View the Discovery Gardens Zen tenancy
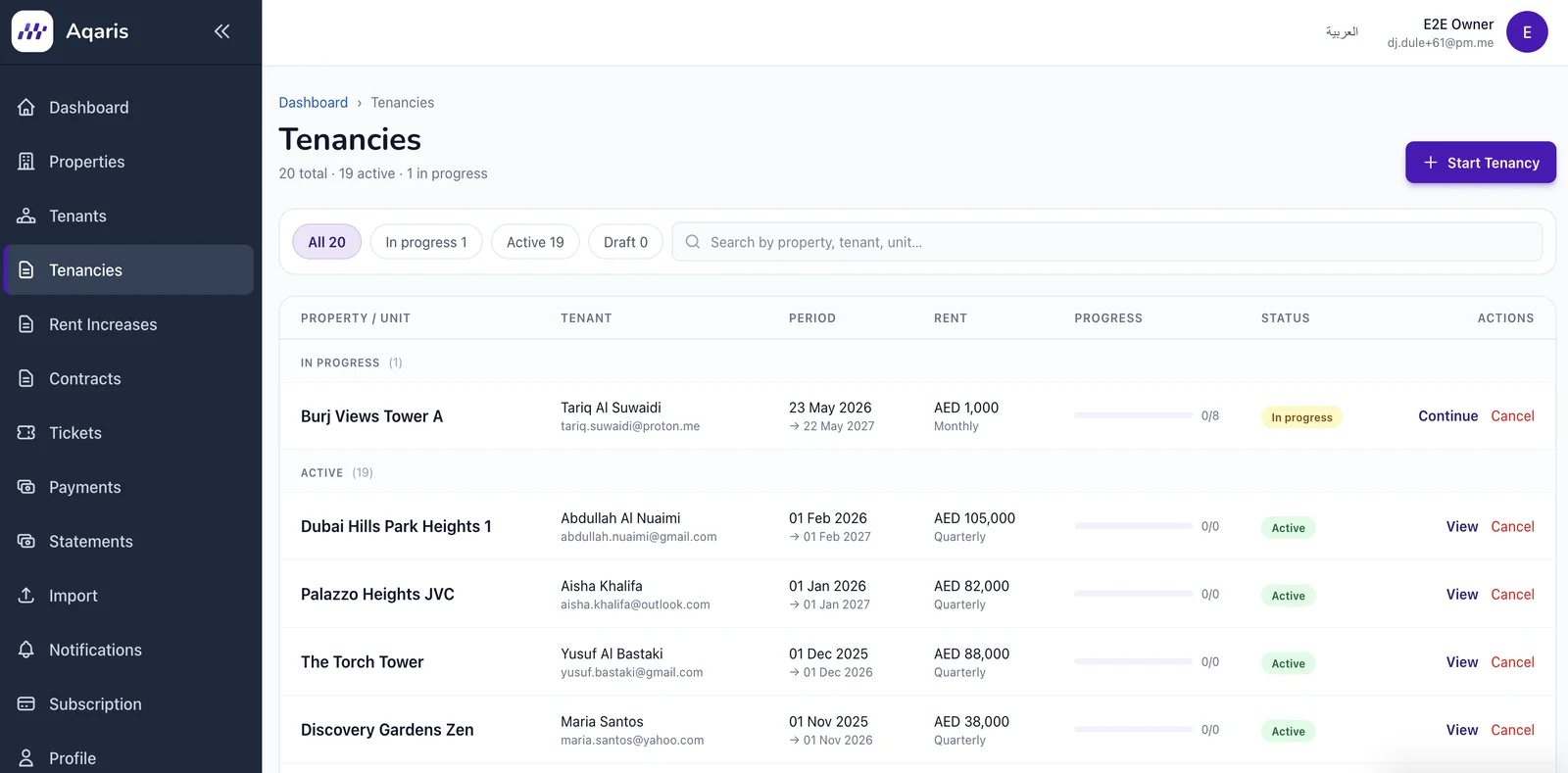This screenshot has height=773, width=1568. pos(1462,730)
